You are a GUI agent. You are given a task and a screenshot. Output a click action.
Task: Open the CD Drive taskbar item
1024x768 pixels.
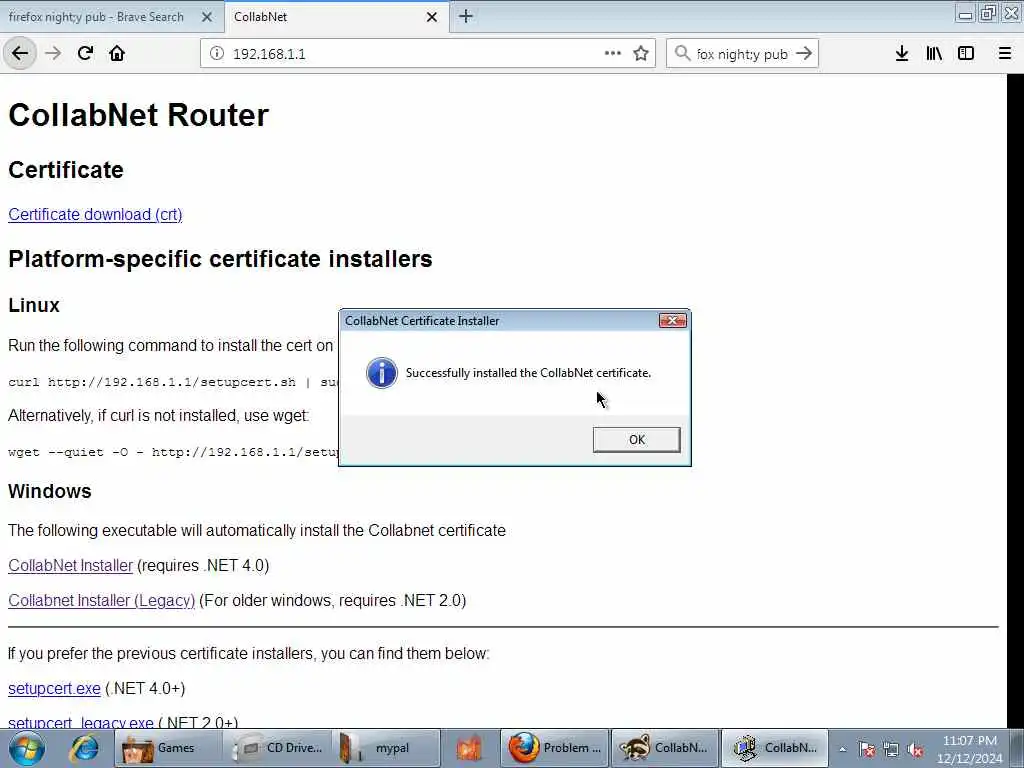pyautogui.click(x=278, y=748)
